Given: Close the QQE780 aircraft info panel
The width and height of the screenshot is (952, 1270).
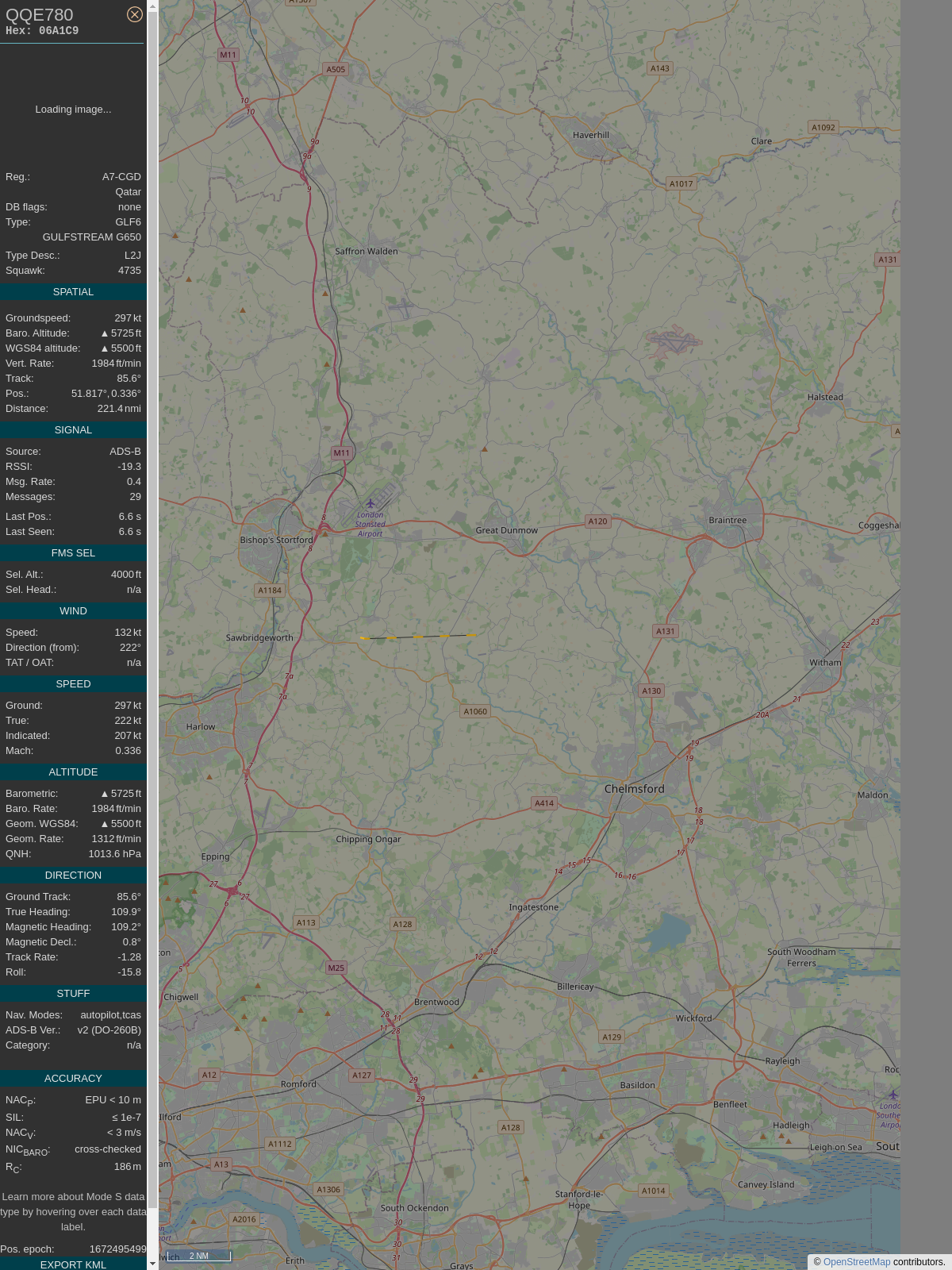Looking at the screenshot, I should coord(135,14).
